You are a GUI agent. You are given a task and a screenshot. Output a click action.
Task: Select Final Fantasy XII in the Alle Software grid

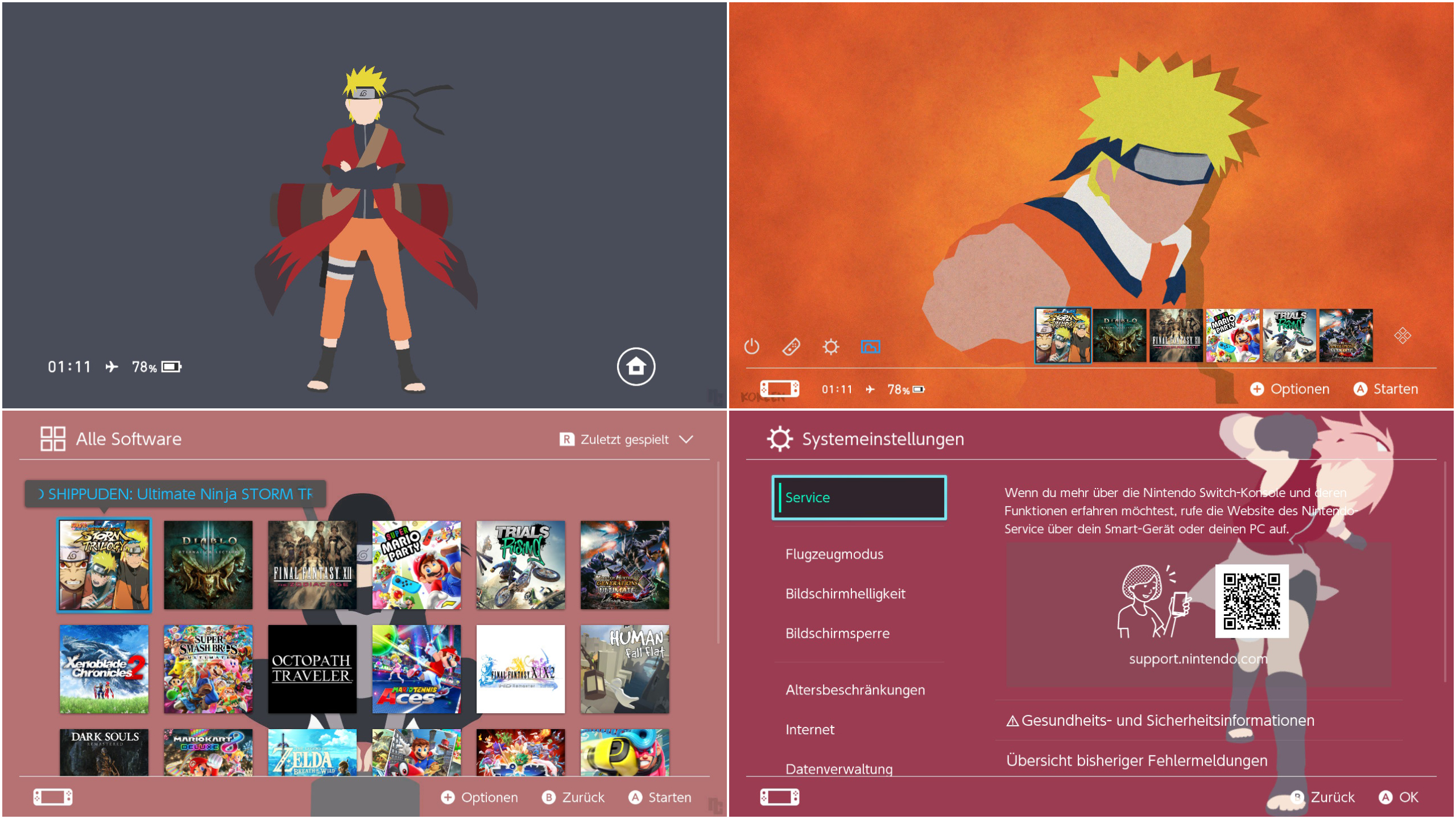(x=312, y=565)
